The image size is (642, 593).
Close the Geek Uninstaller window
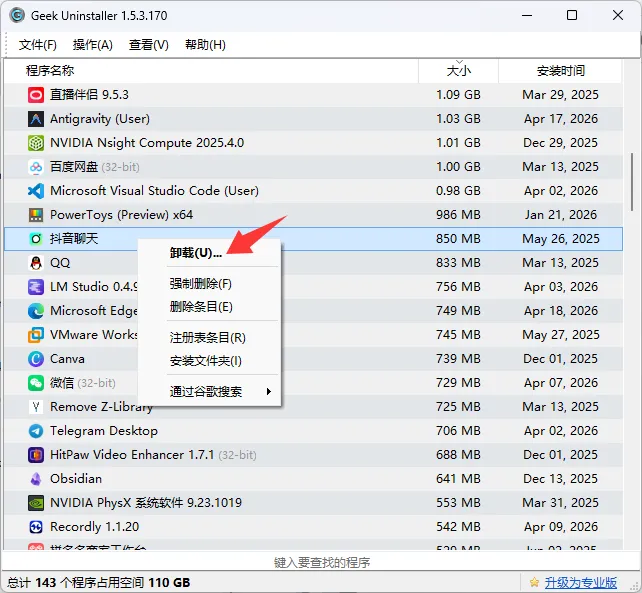(x=618, y=16)
